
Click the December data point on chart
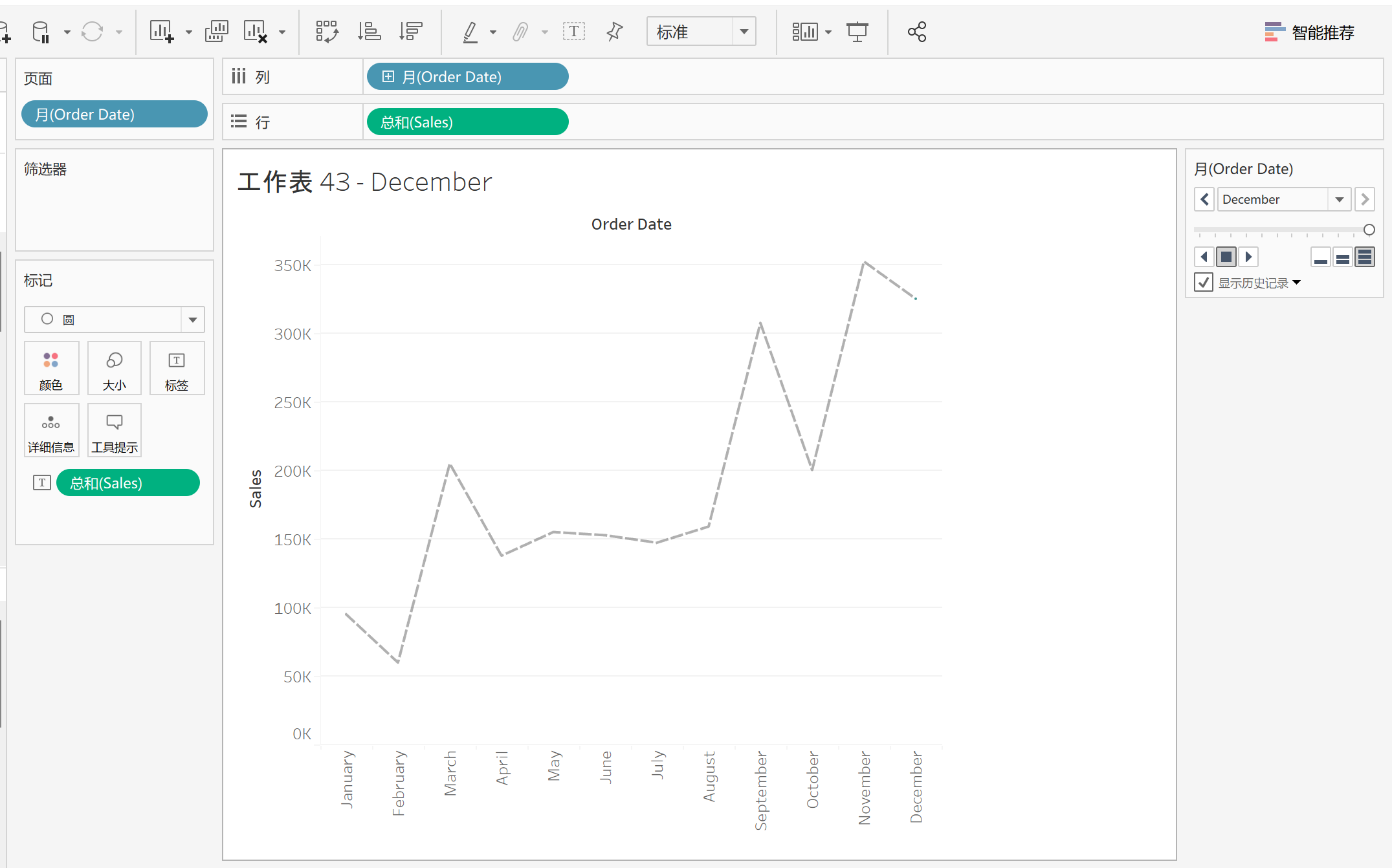pyautogui.click(x=916, y=299)
